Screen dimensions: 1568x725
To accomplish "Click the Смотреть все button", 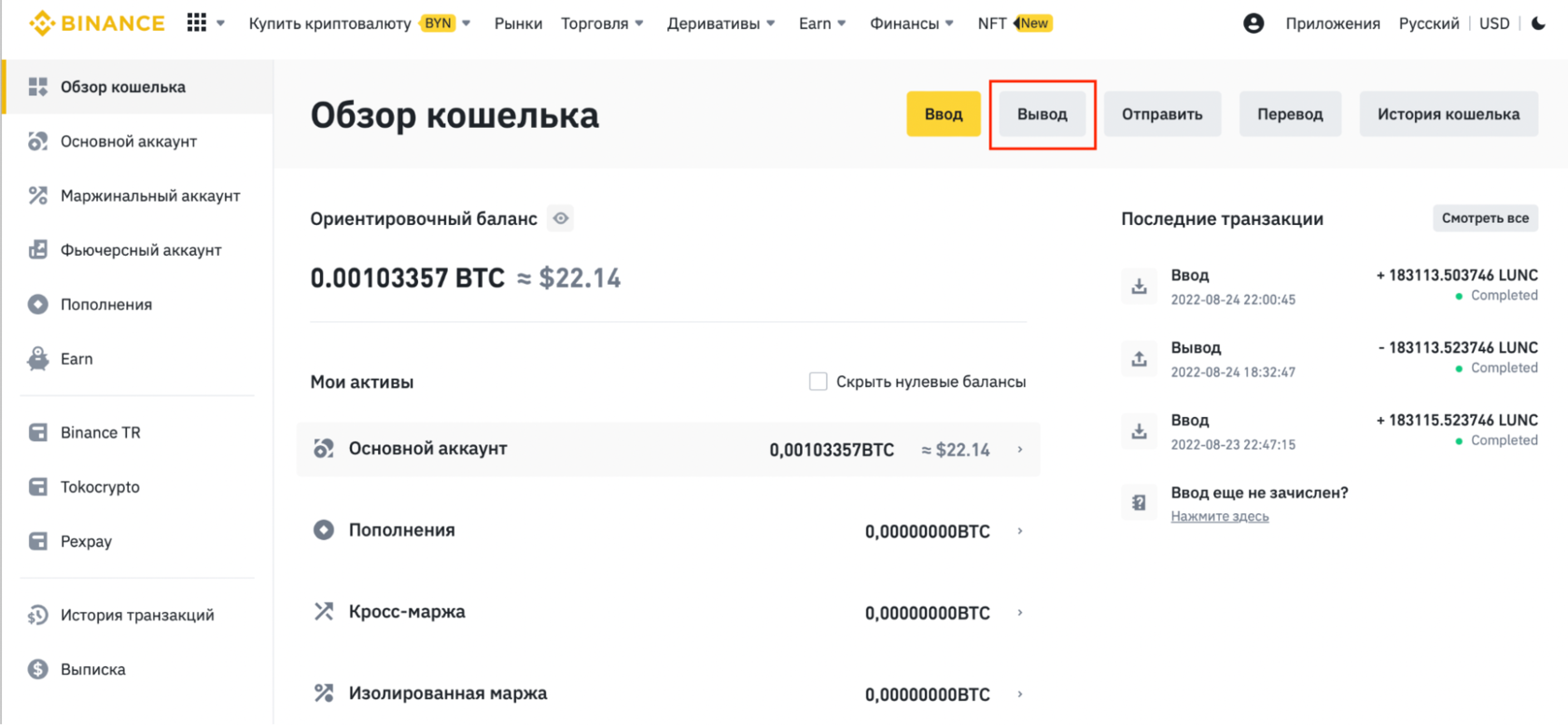I will 1484,218.
